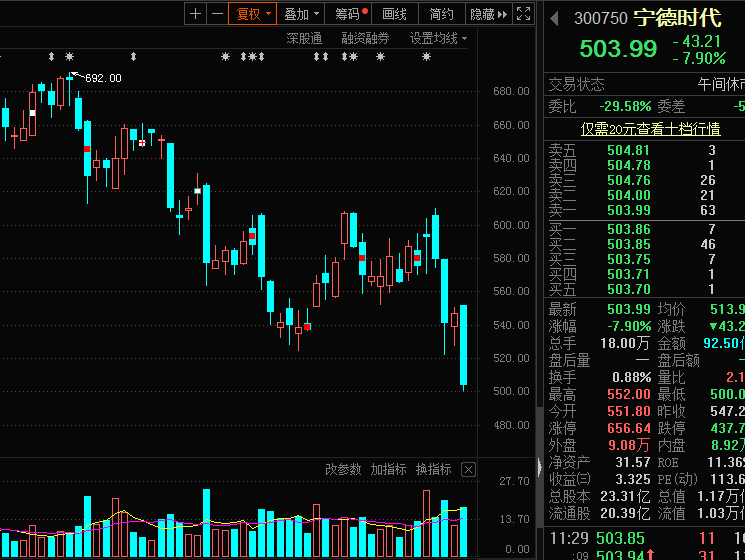Expand the 叠加 overlay dropdown
Viewport: 745px width, 560px height.
click(301, 14)
